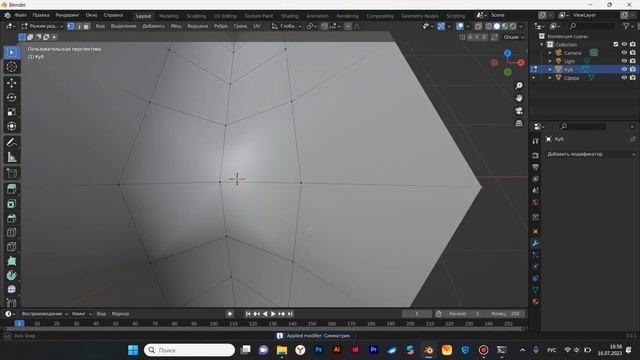Open the Правка menu
640x360 pixels.
coord(41,15)
